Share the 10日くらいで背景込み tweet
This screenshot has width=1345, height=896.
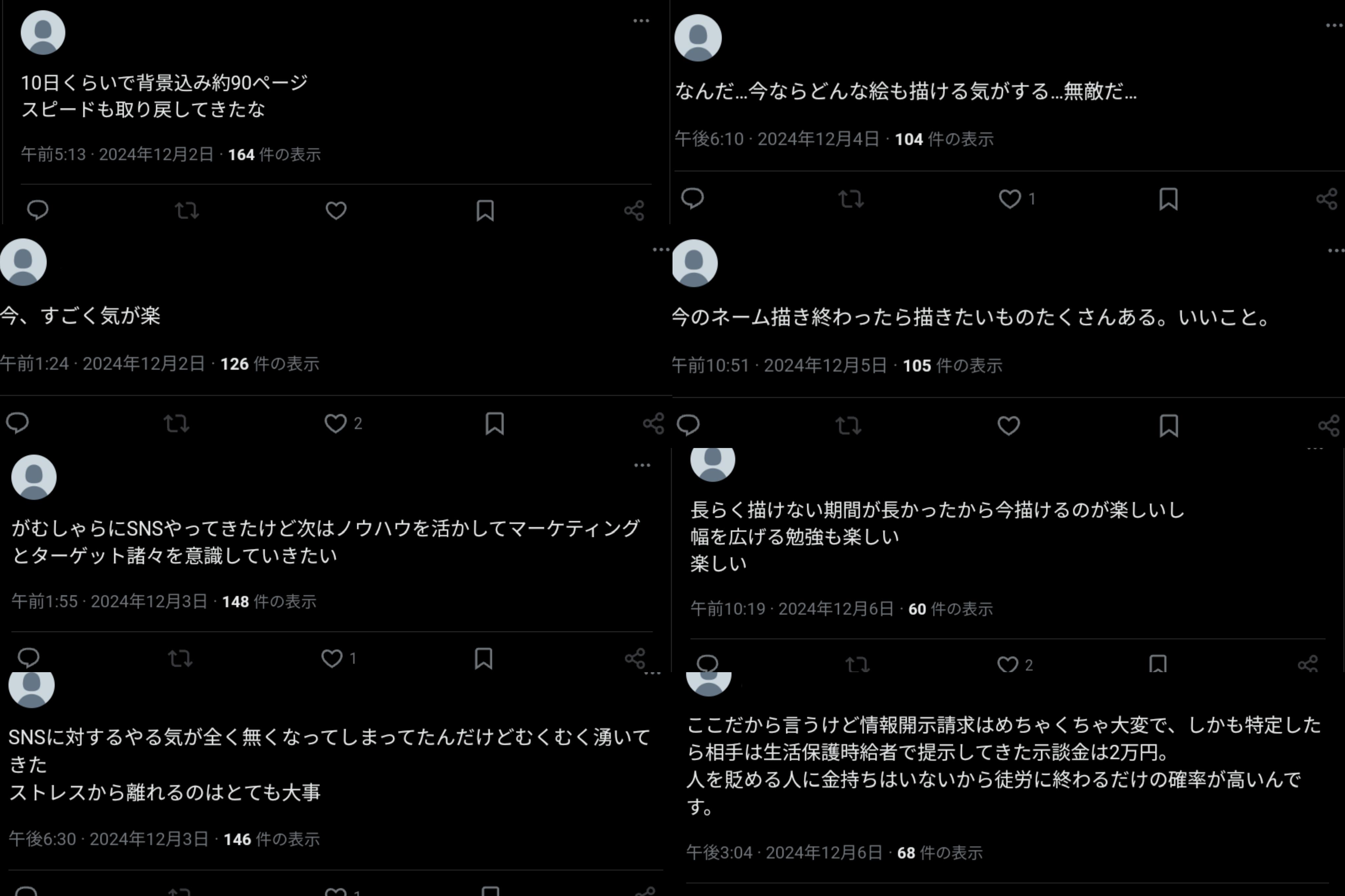[x=634, y=210]
